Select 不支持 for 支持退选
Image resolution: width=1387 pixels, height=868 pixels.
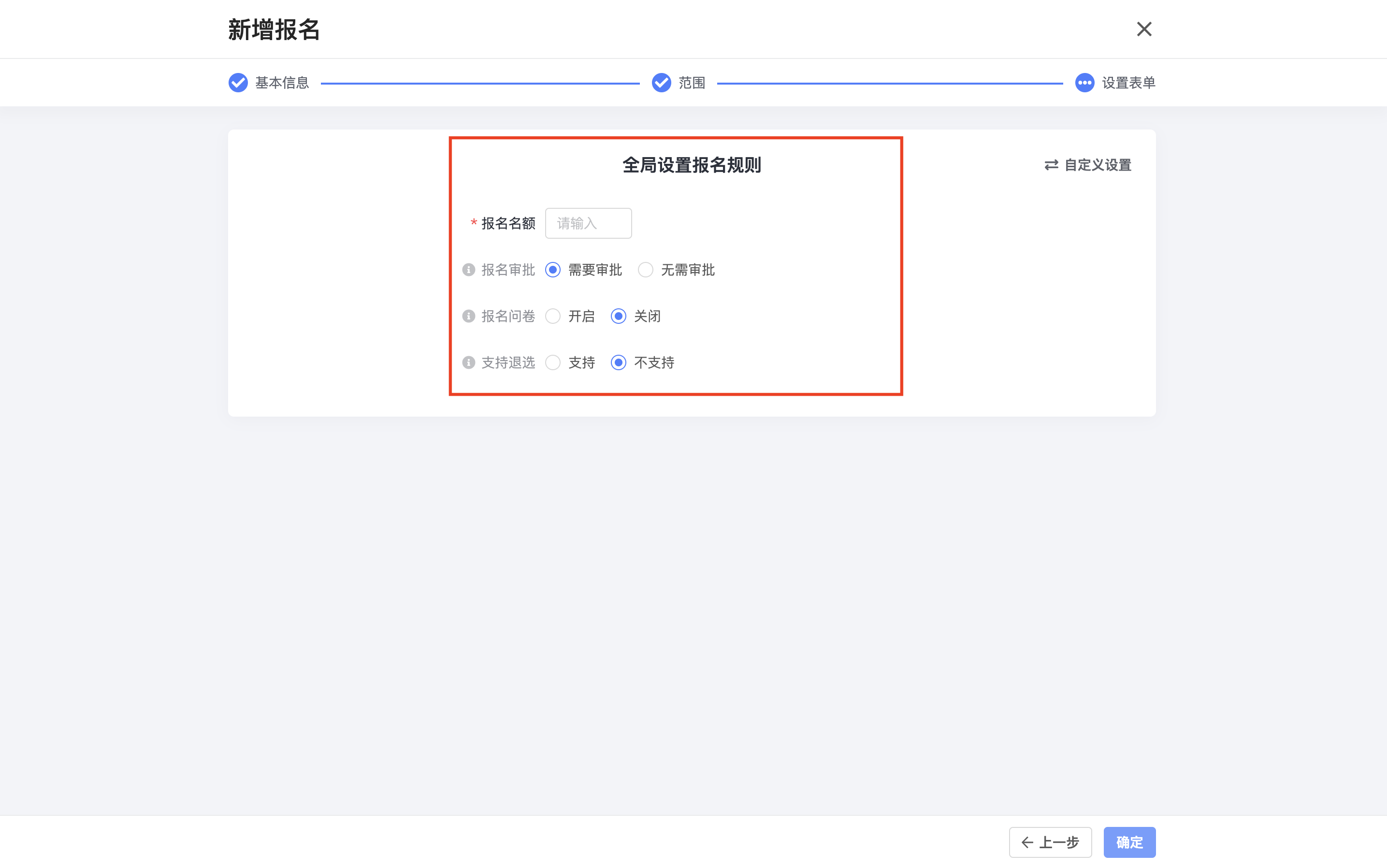click(618, 363)
